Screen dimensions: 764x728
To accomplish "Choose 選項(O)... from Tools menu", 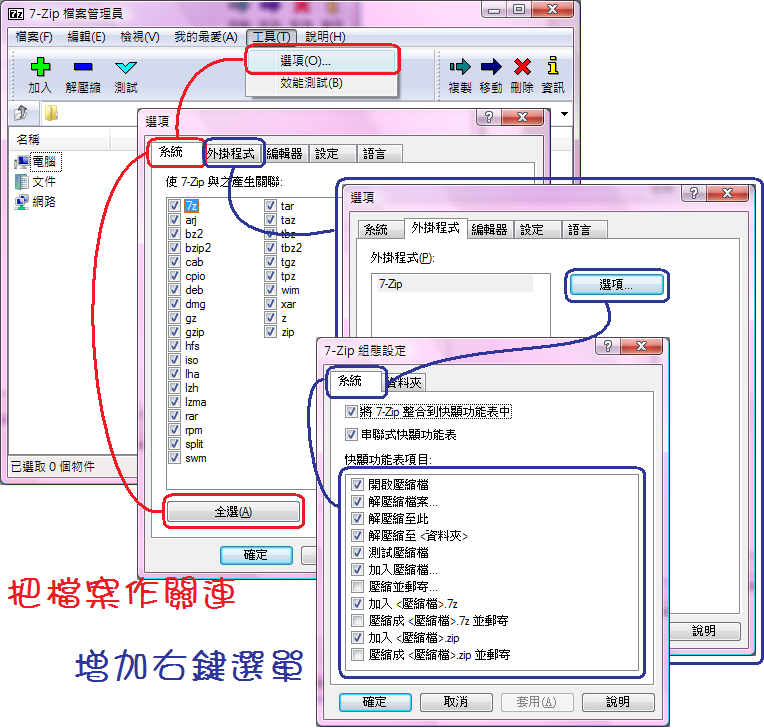I will pyautogui.click(x=322, y=60).
